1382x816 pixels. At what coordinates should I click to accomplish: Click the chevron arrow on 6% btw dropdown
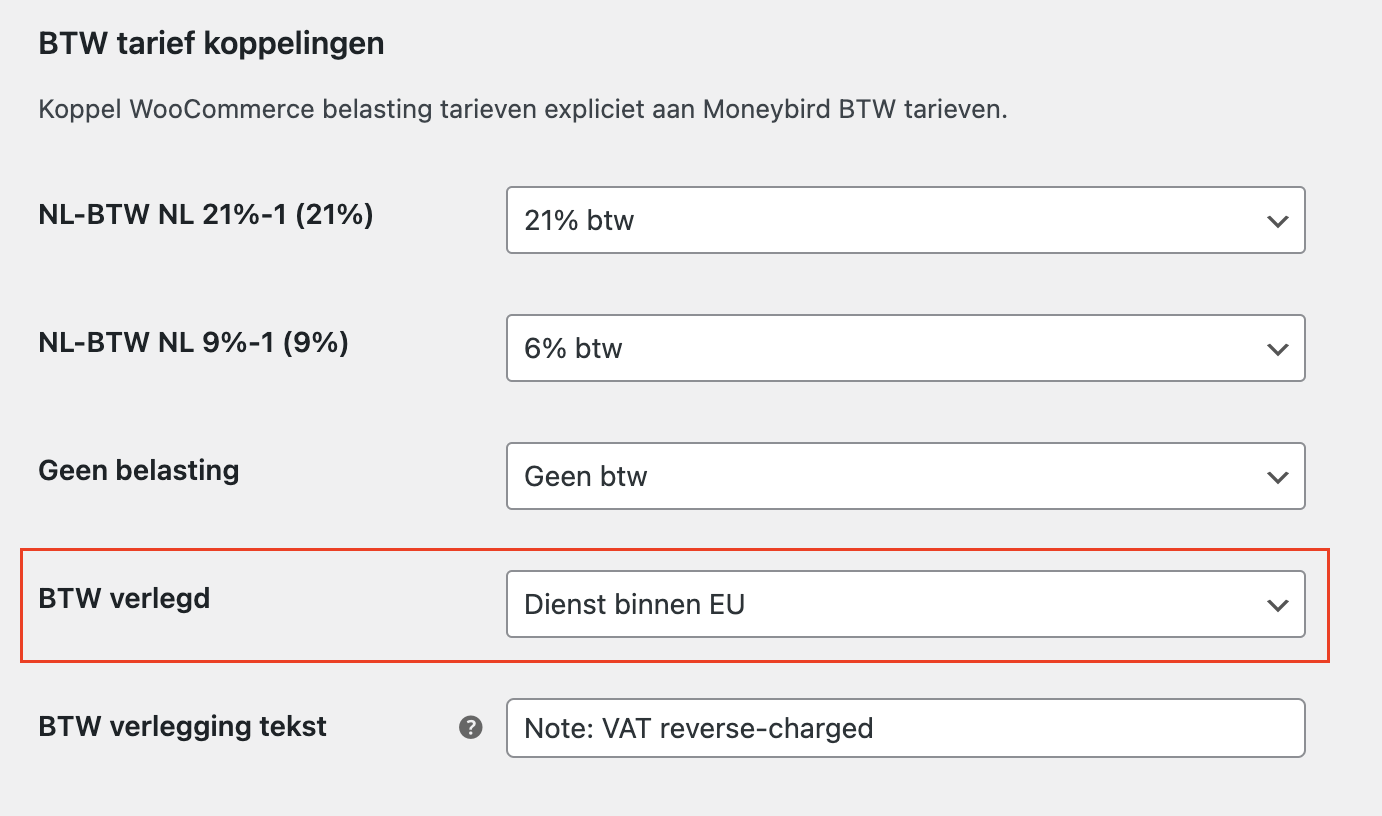[x=1277, y=349]
